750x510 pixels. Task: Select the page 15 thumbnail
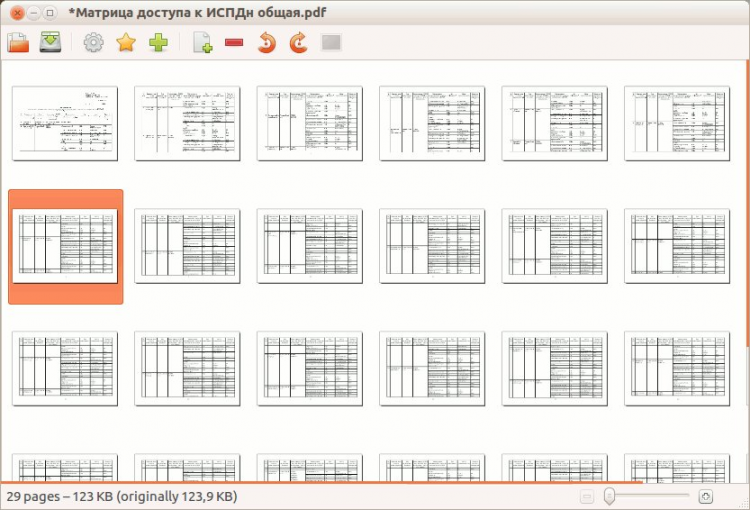coord(309,368)
